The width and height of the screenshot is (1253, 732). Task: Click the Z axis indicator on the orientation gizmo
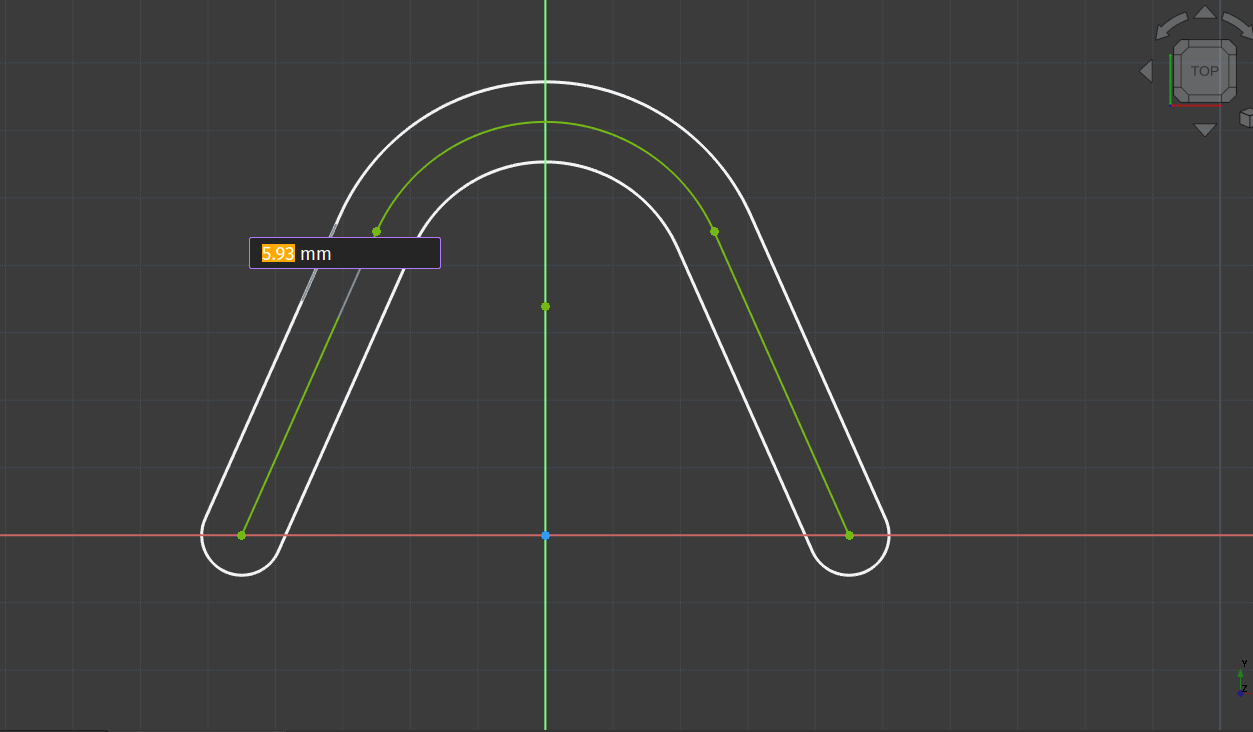click(x=1240, y=694)
